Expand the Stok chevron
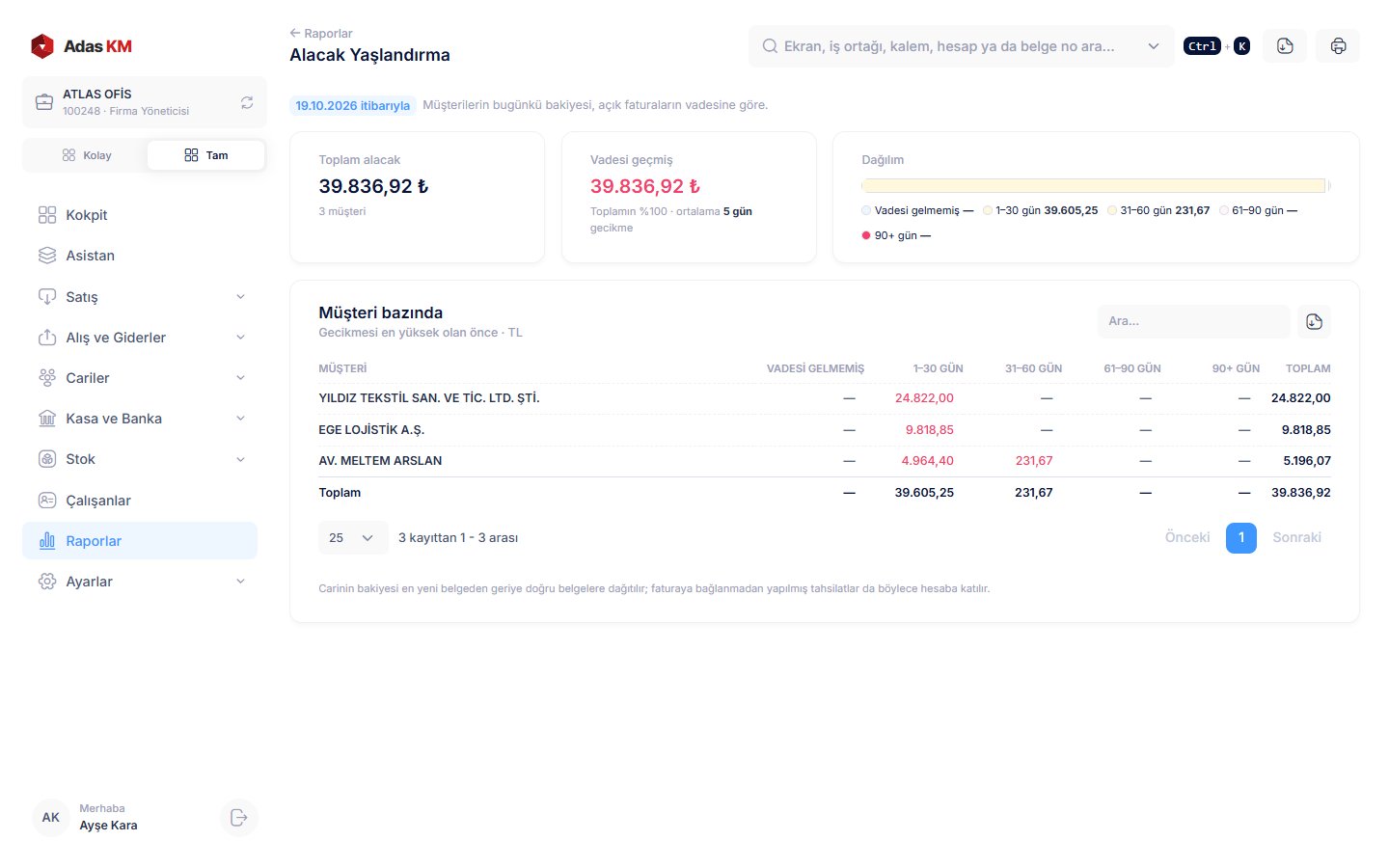This screenshot has width=1389, height=868. click(x=240, y=459)
